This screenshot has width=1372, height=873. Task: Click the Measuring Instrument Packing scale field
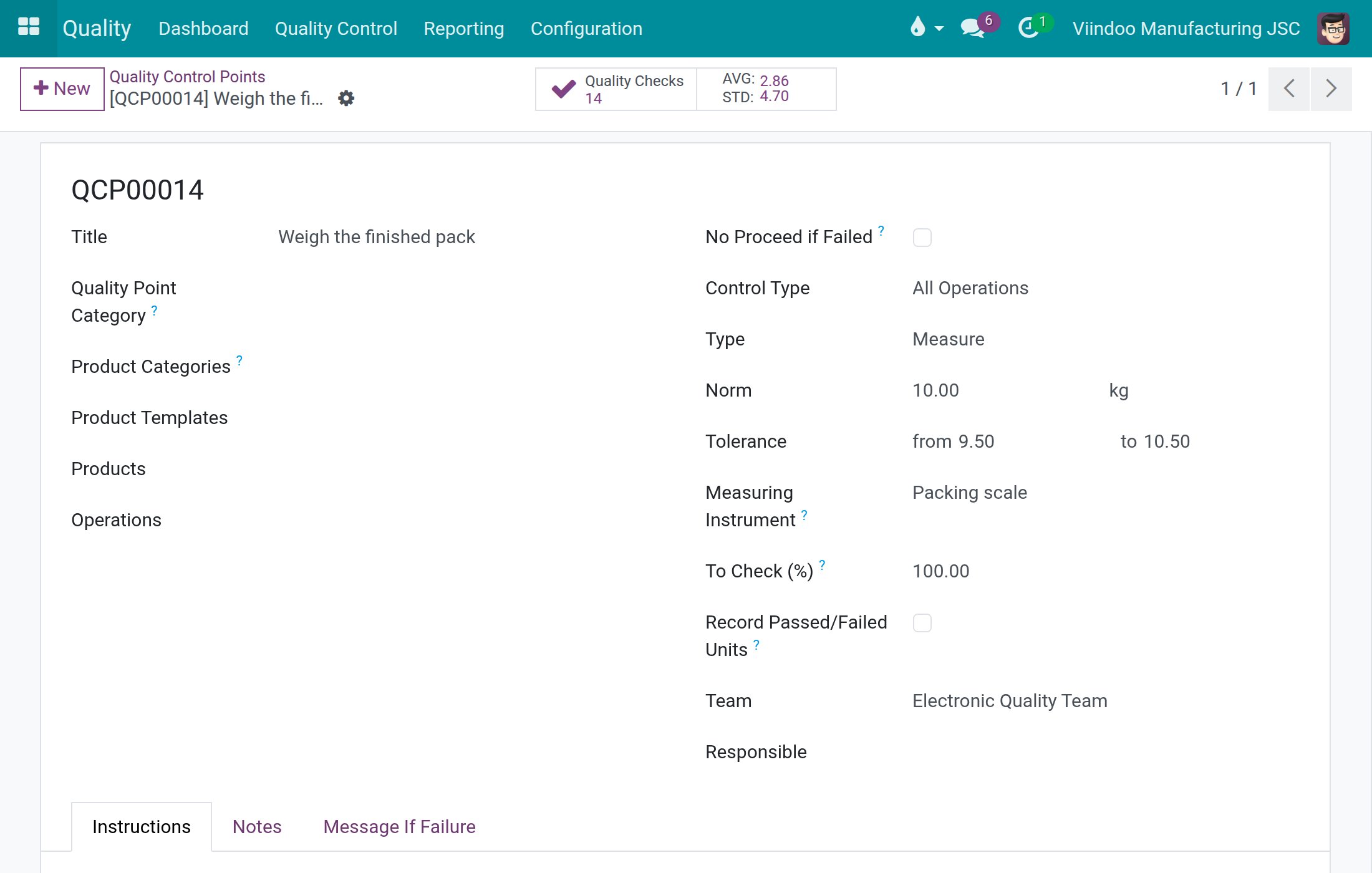pyautogui.click(x=970, y=493)
